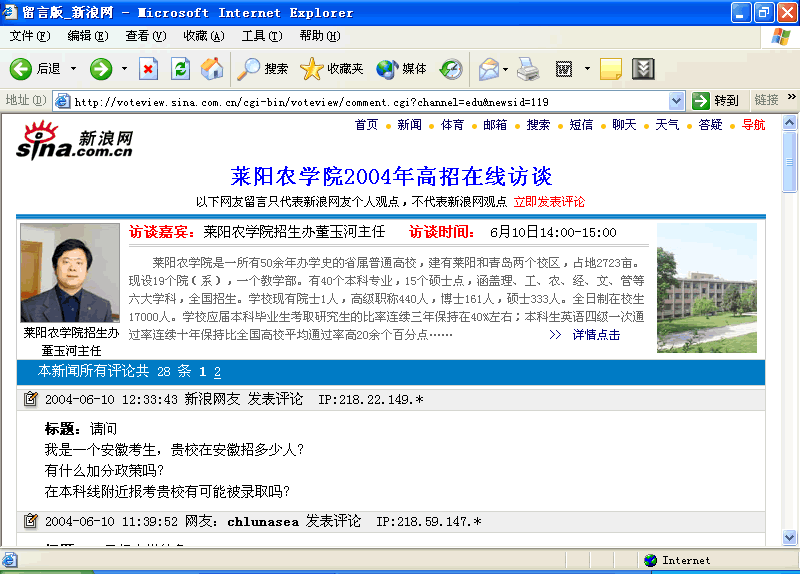Image resolution: width=800 pixels, height=574 pixels.
Task: Open the 聊天 nav link
Action: coord(624,125)
